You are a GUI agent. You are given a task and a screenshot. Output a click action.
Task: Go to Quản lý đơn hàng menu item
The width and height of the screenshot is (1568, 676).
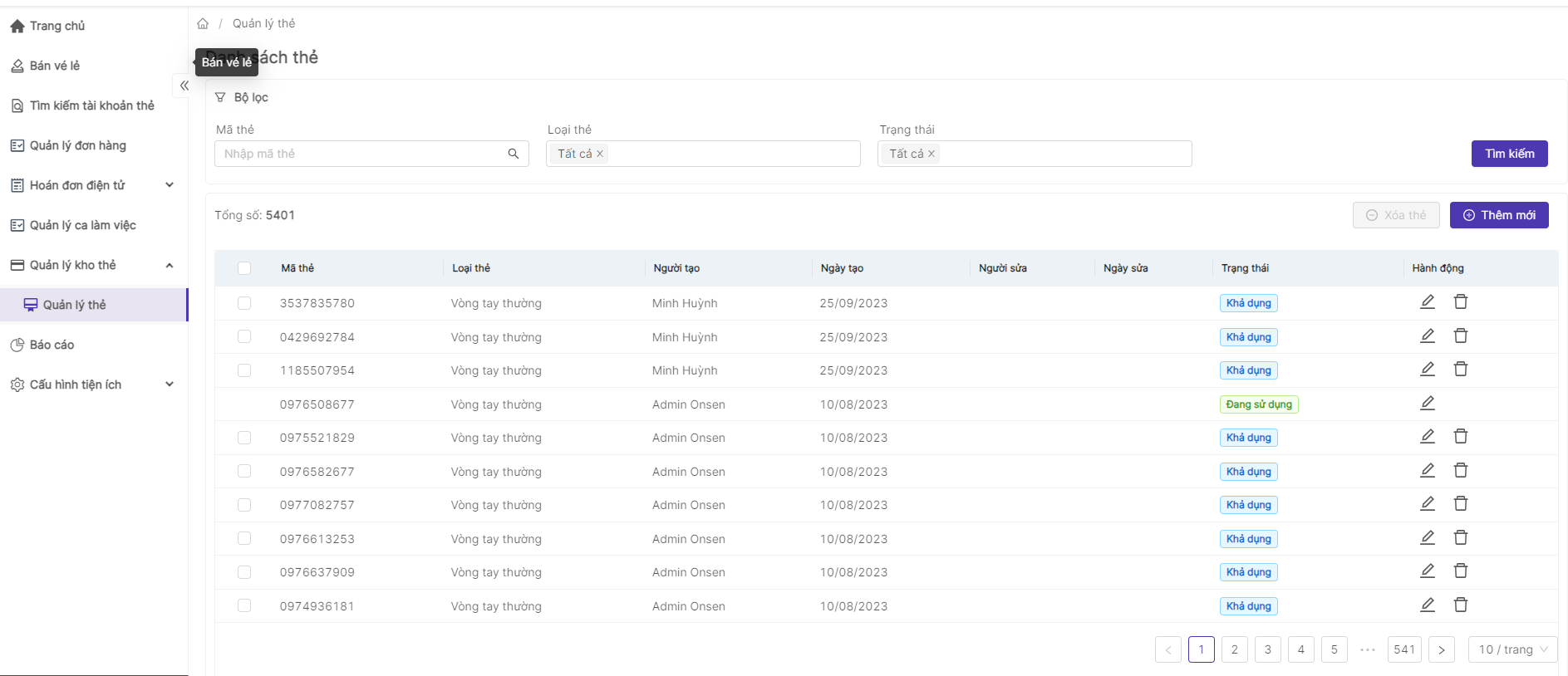[77, 145]
